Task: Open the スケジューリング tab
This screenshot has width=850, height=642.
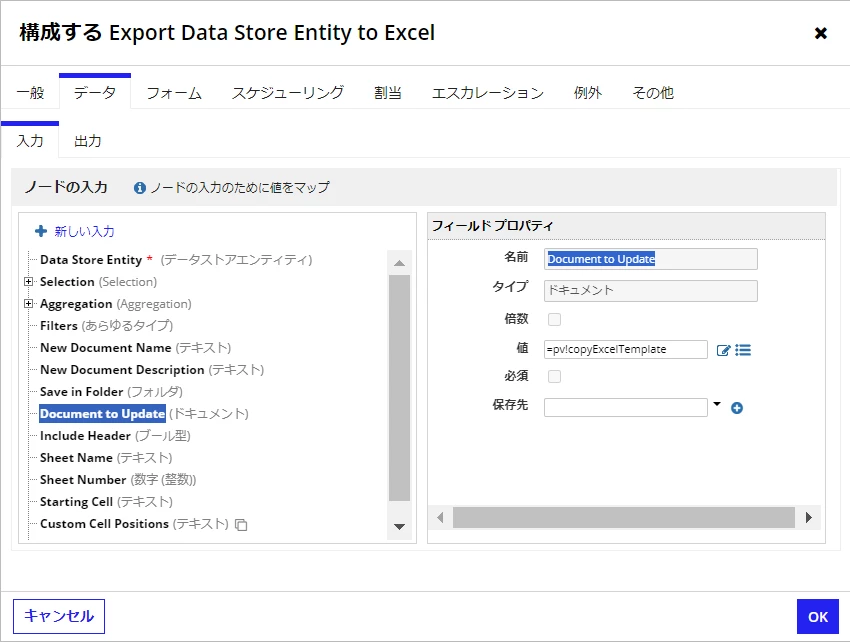Action: tap(288, 93)
